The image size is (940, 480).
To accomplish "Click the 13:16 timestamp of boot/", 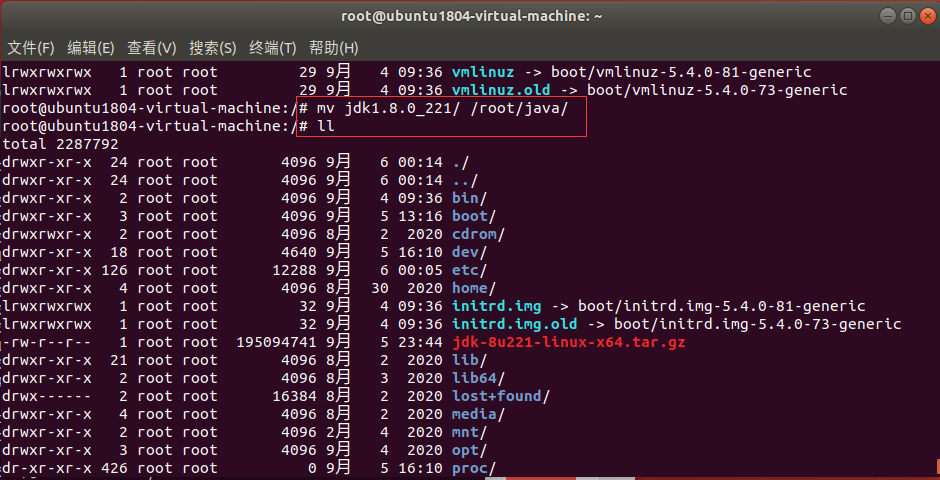I will (420, 216).
